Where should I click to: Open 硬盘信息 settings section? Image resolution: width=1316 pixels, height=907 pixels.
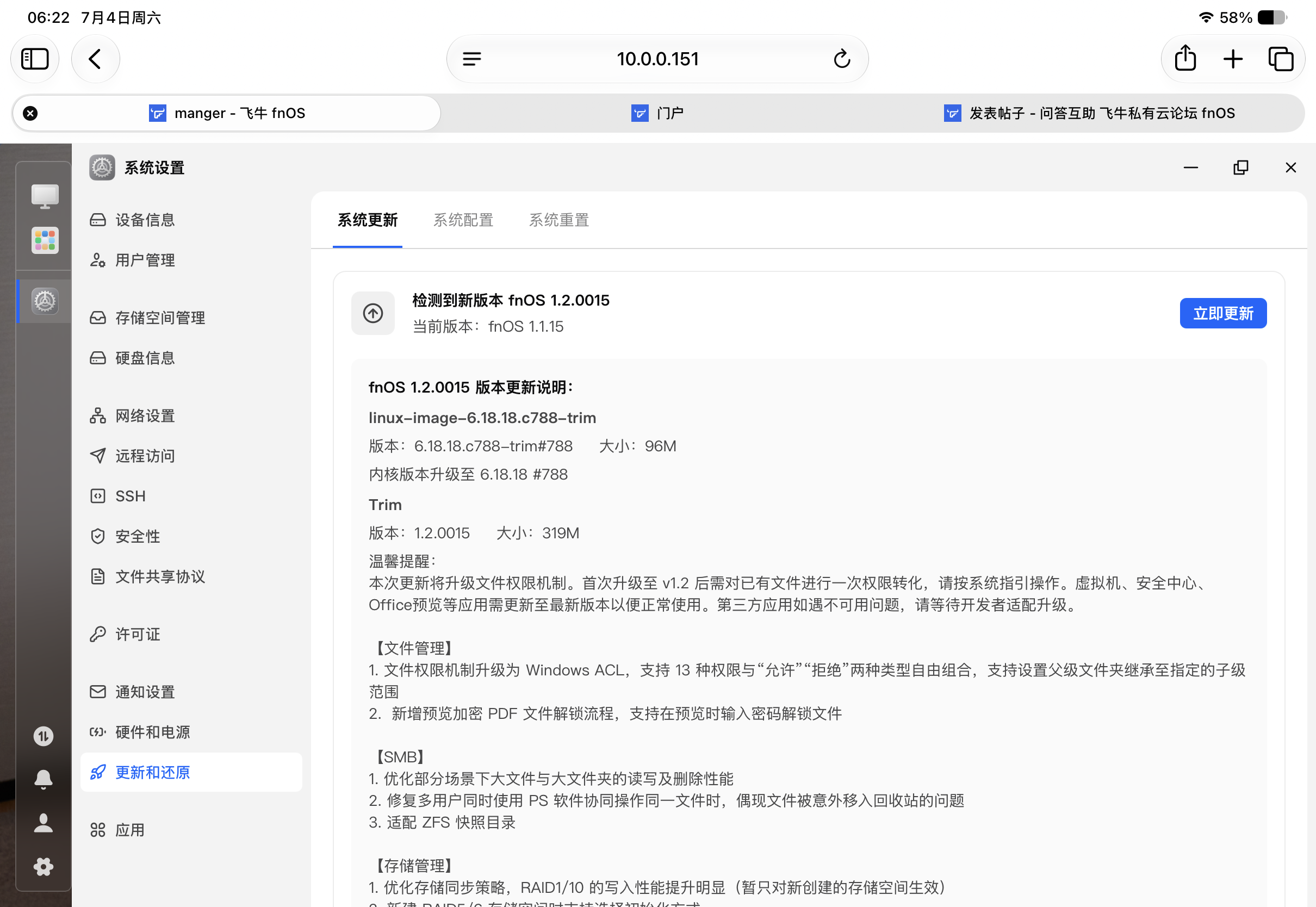[x=191, y=358]
